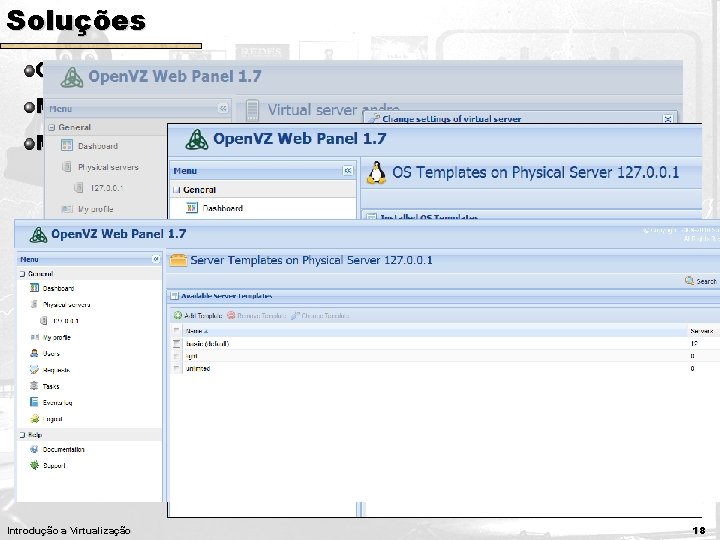Open My profile icon in front window
The height and width of the screenshot is (540, 720).
point(34,337)
